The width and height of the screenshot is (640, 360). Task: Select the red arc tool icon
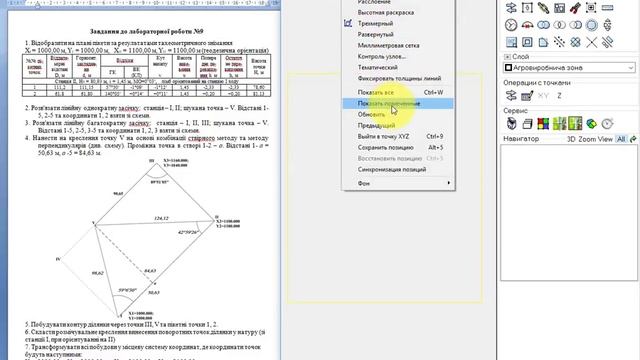527,25
